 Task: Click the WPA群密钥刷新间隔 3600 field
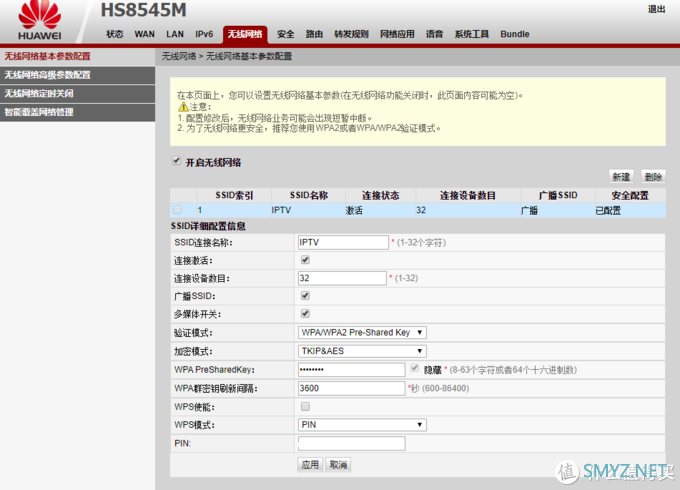(x=352, y=388)
